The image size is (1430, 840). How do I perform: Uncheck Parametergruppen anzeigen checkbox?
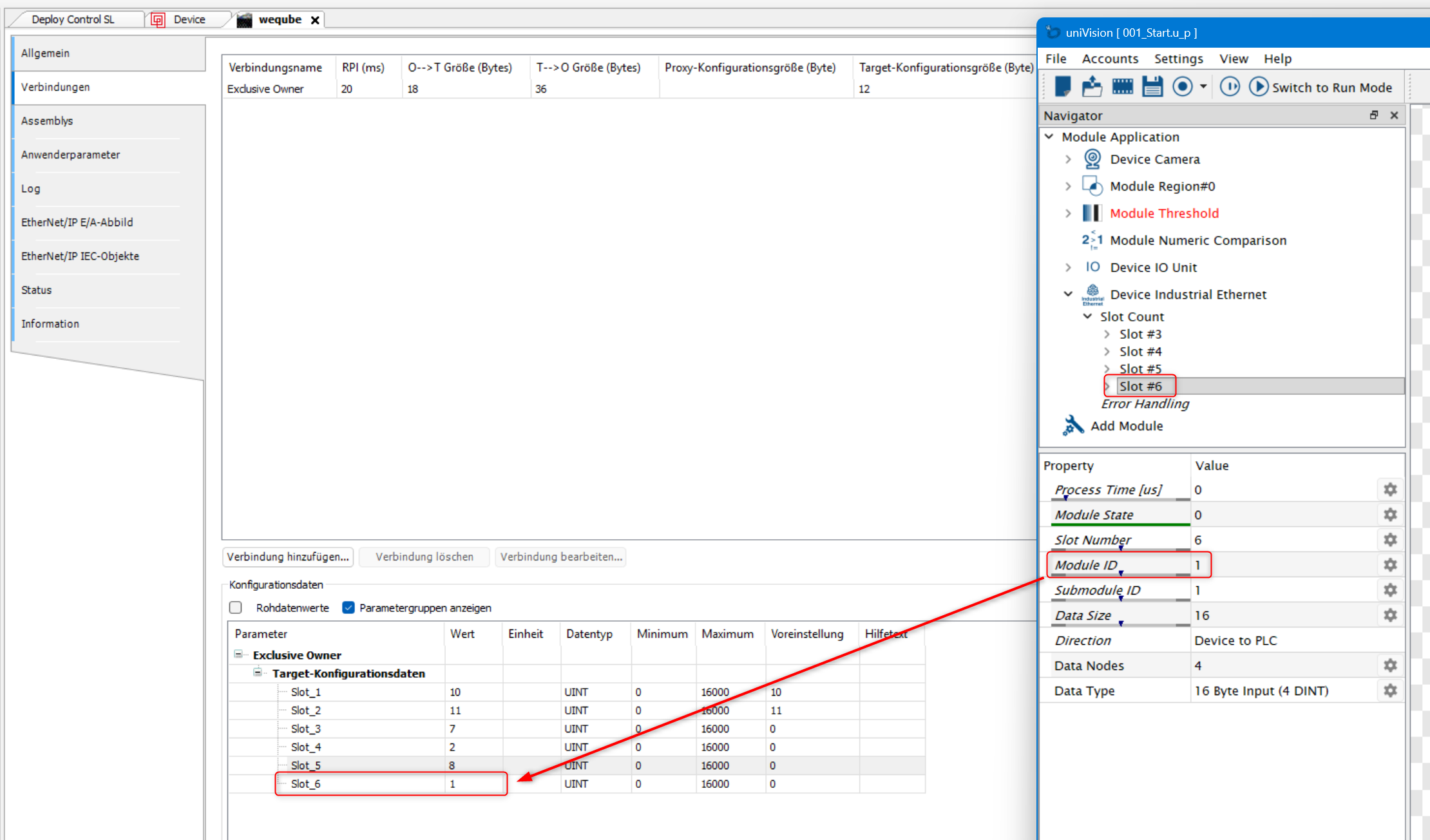pyautogui.click(x=348, y=607)
